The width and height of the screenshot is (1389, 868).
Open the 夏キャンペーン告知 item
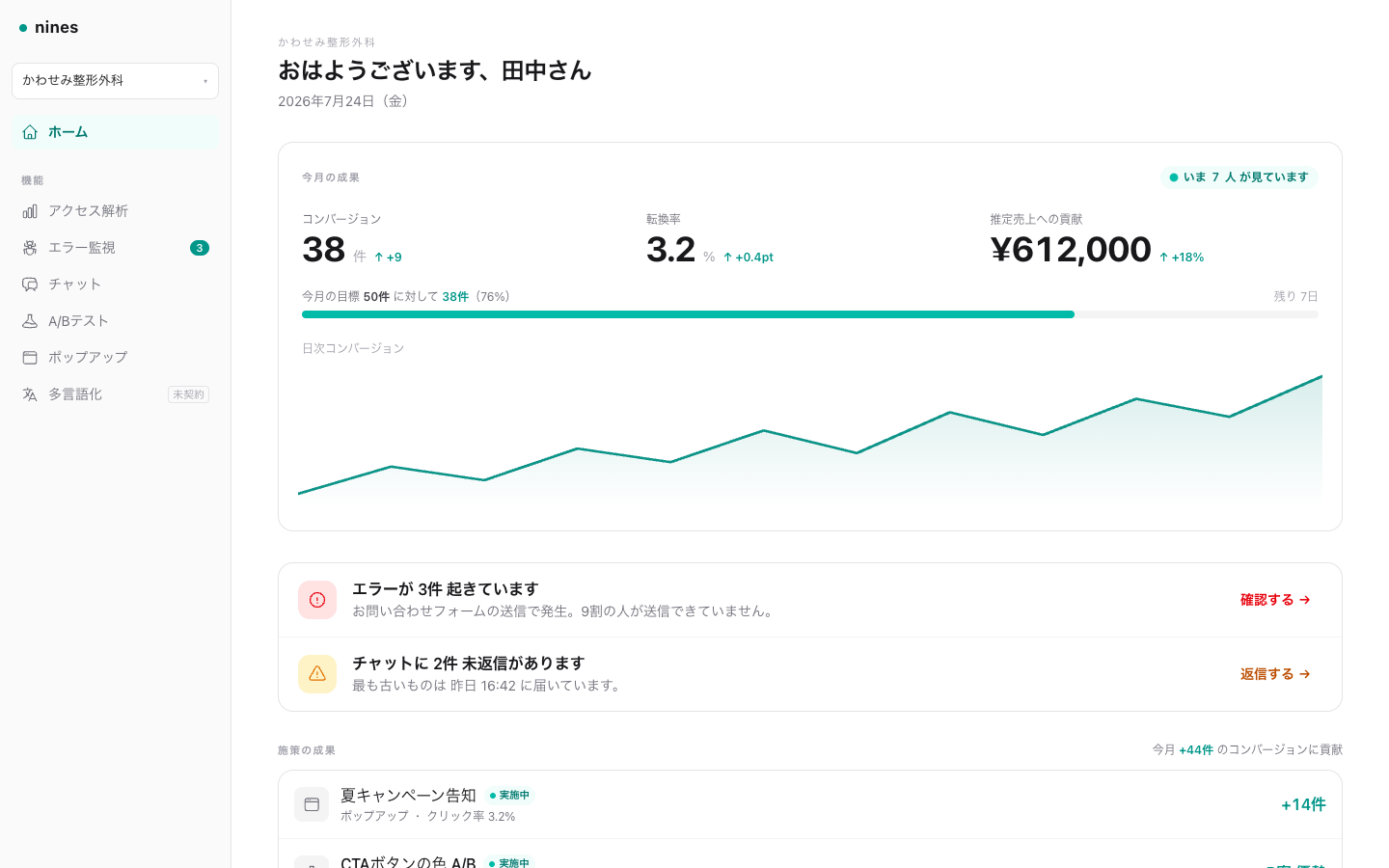(x=810, y=804)
